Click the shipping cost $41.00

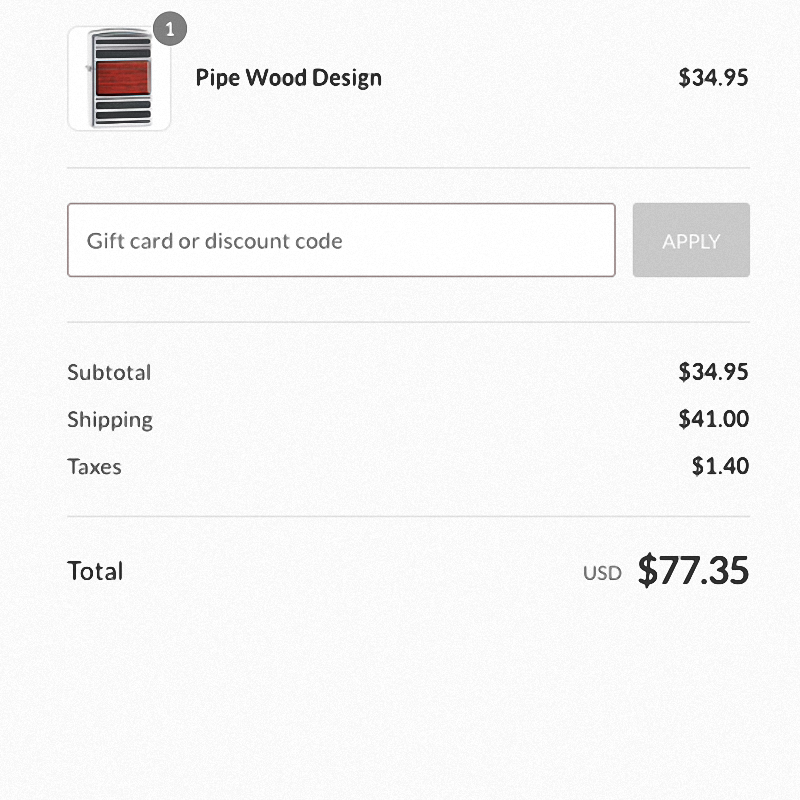click(x=713, y=419)
